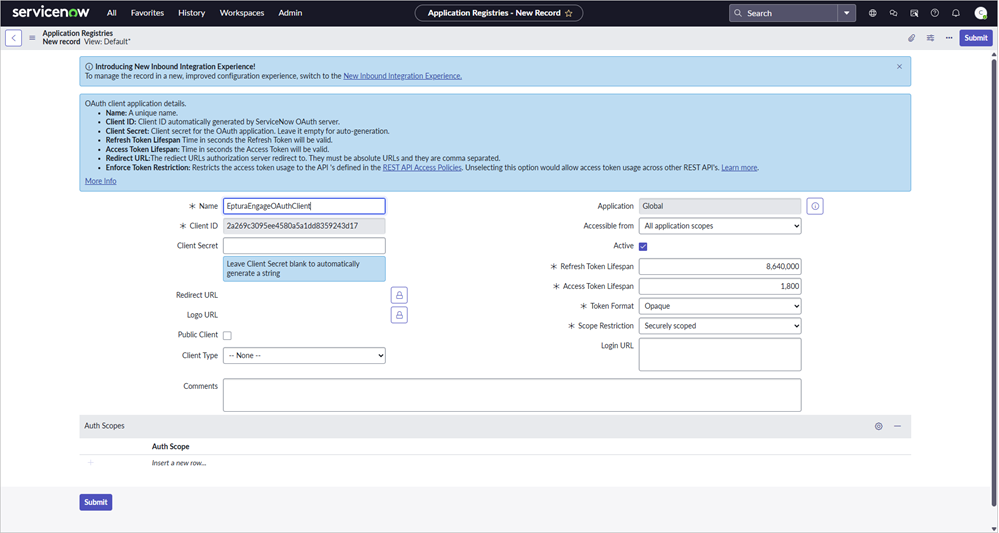Open the Accessible from dropdown
The width and height of the screenshot is (999, 533).
tap(720, 225)
